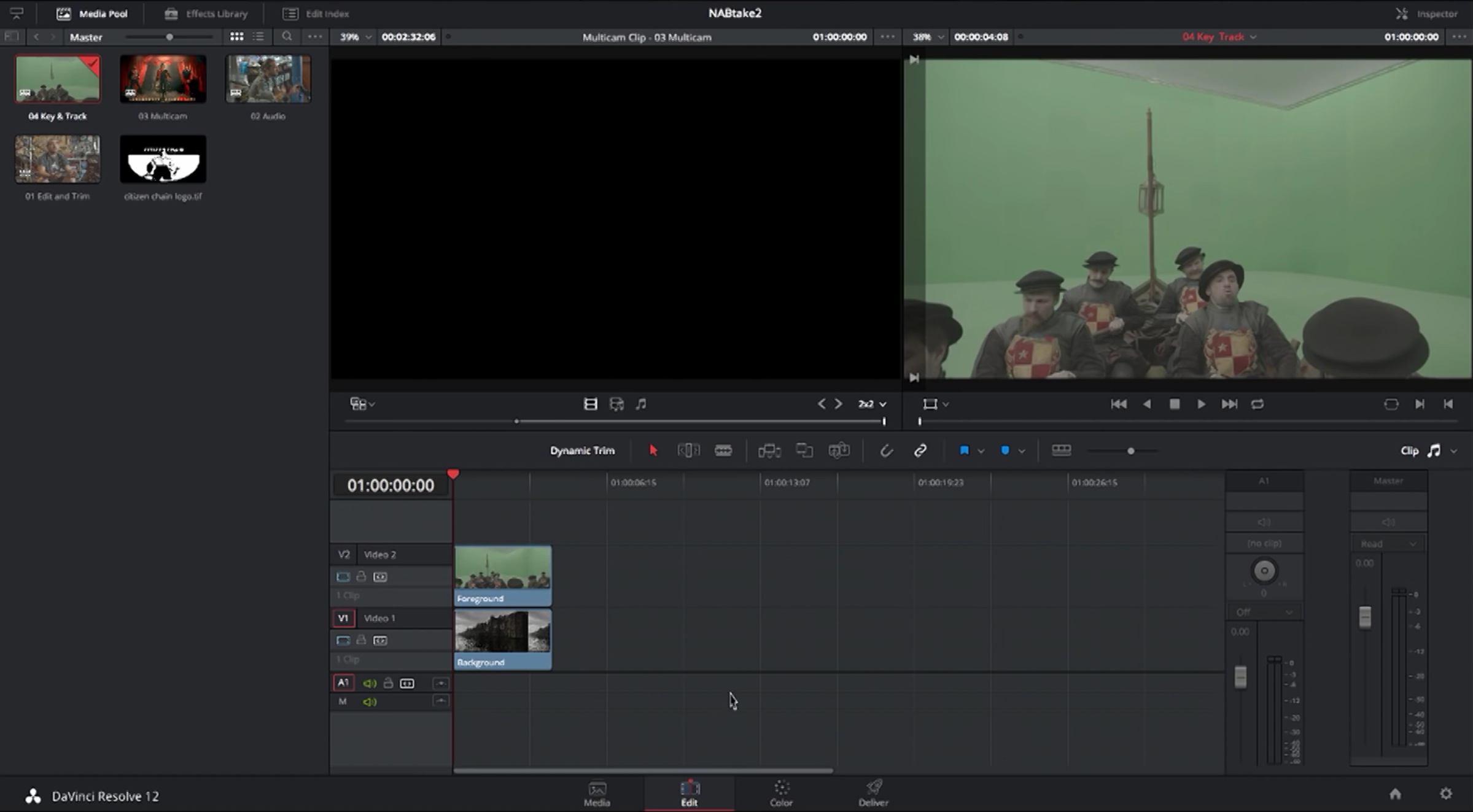This screenshot has width=1473, height=812.
Task: Click the Dynamic Trim button
Action: pos(581,450)
